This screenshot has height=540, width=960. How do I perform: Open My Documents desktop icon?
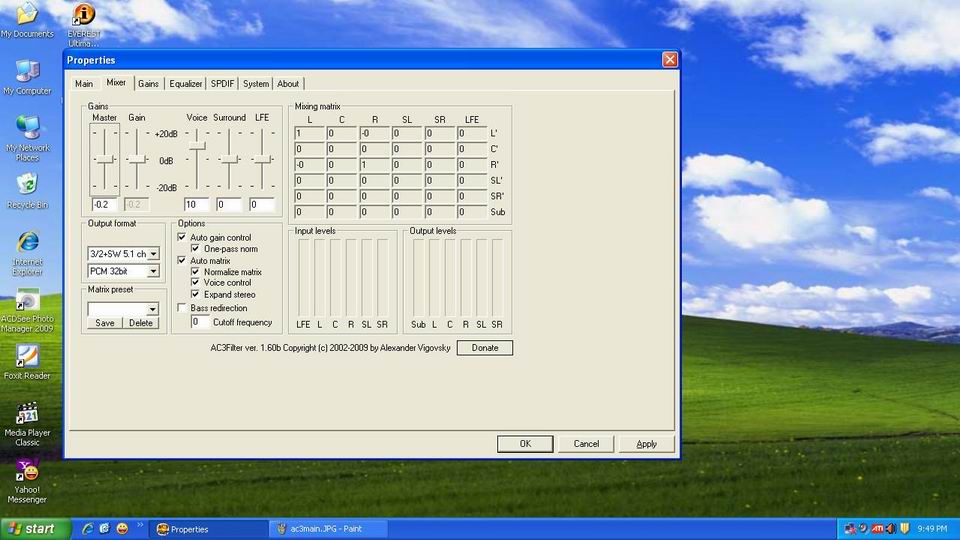(27, 20)
